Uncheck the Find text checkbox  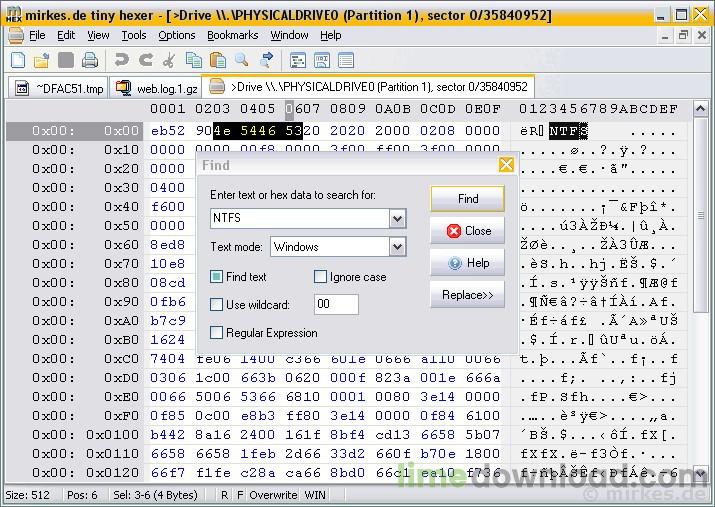click(x=217, y=277)
